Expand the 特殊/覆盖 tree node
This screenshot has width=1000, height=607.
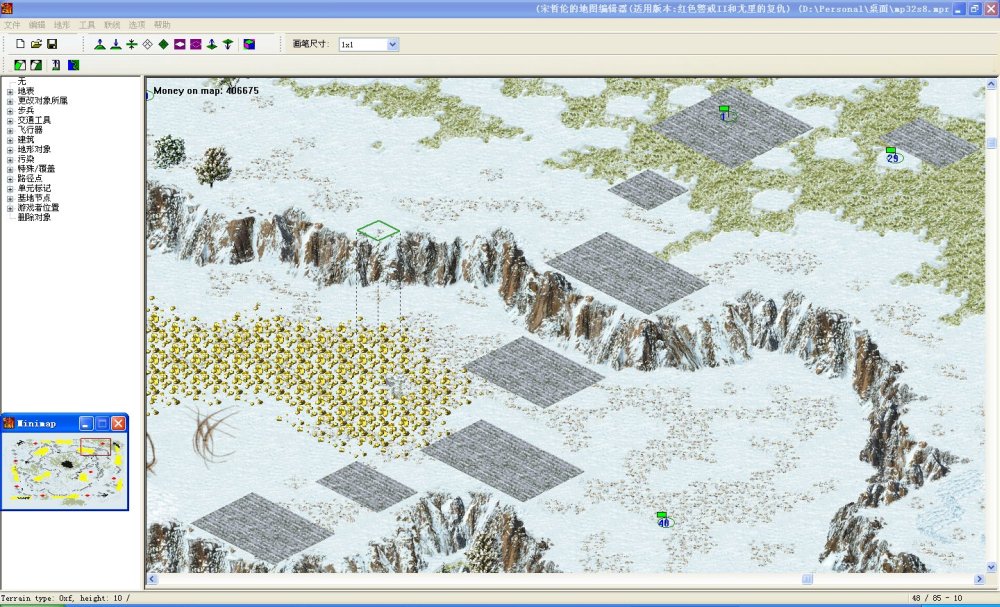pyautogui.click(x=10, y=170)
